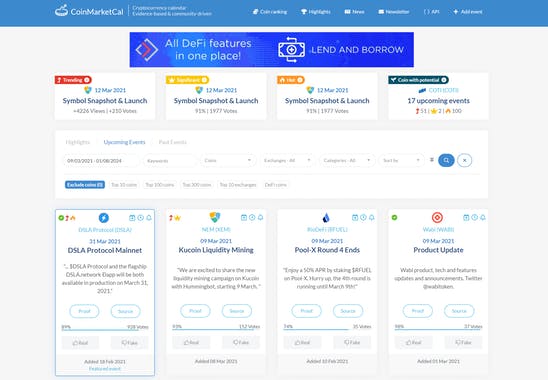The width and height of the screenshot is (548, 380).
Task: Click alert bell on Wabi card
Action: tap(483, 217)
